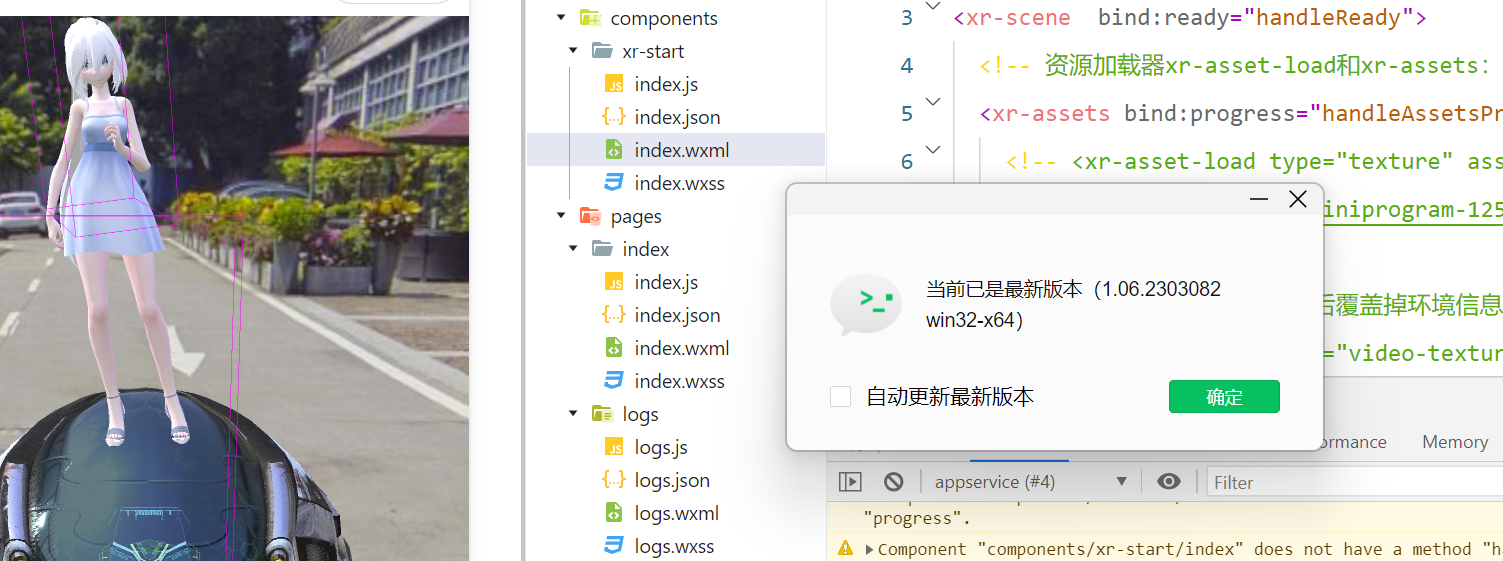Fold code at line 6 comment
Image resolution: width=1503 pixels, height=561 pixels.
933,149
